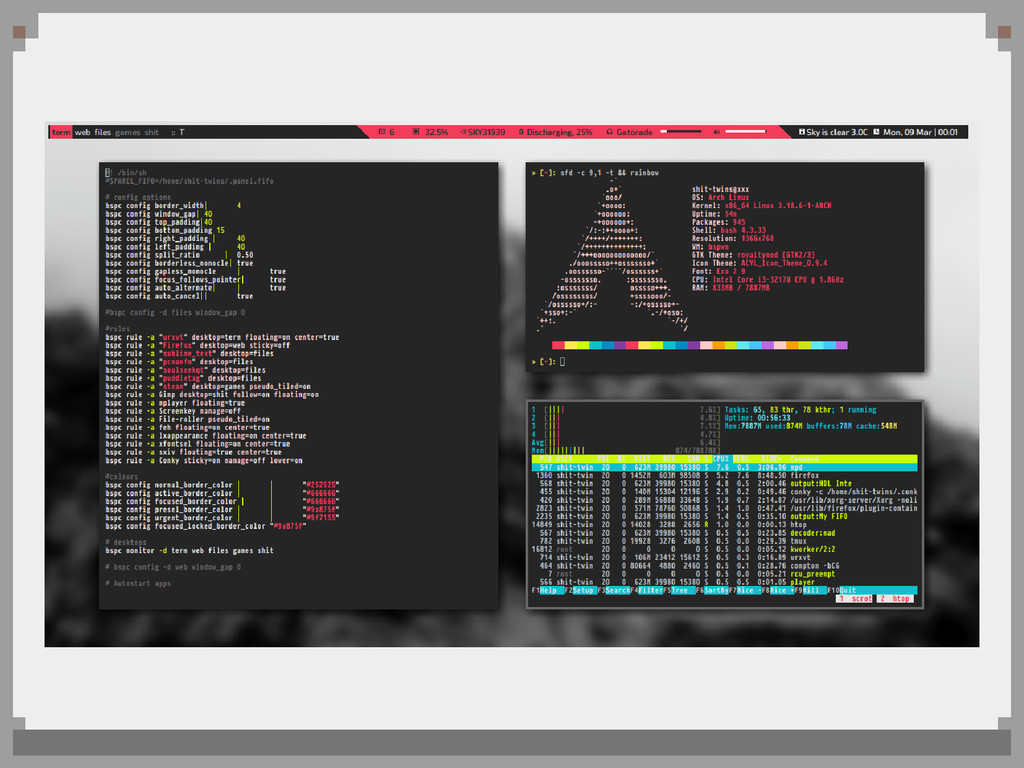The width and height of the screenshot is (1024, 768).
Task: Click the weather icon beside Sky is clear
Action: 802,132
